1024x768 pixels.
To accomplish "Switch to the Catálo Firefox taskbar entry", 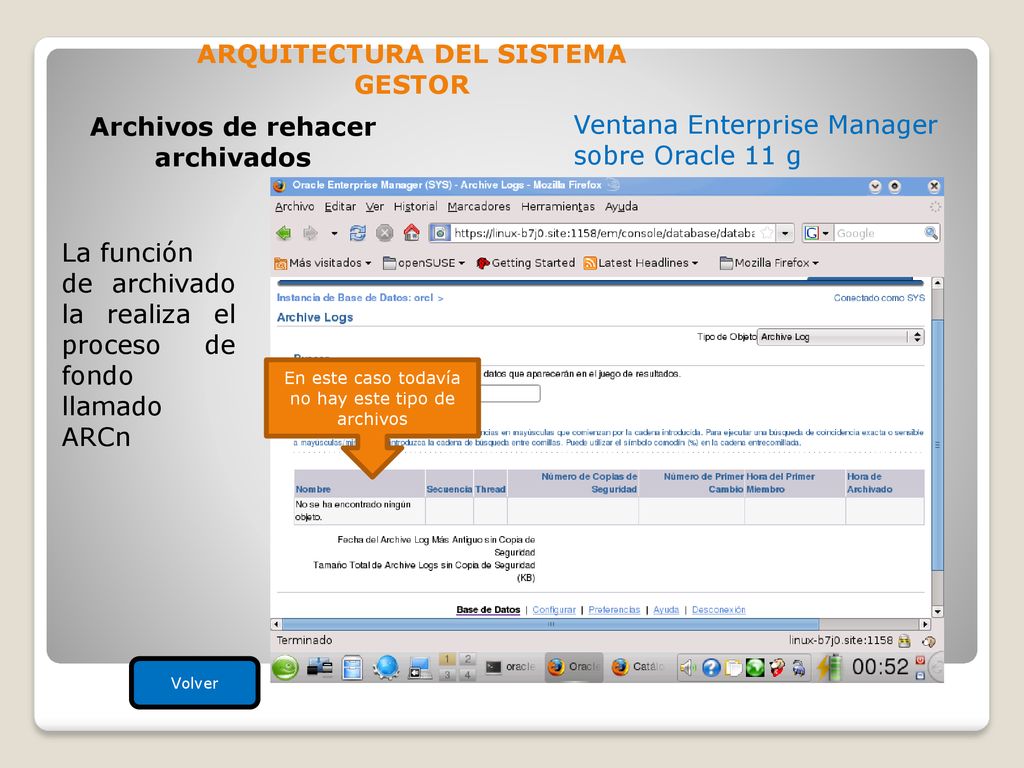I will 638,667.
